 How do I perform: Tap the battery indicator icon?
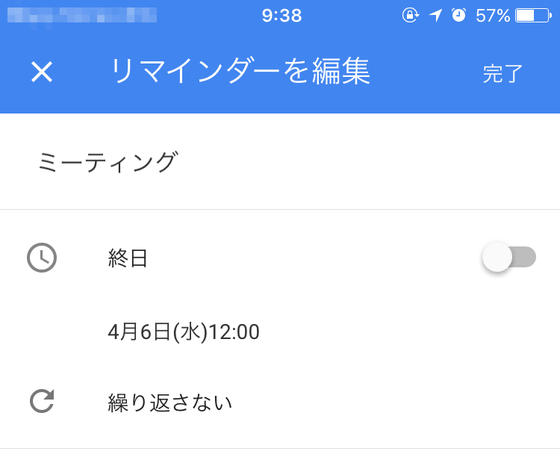pos(533,16)
